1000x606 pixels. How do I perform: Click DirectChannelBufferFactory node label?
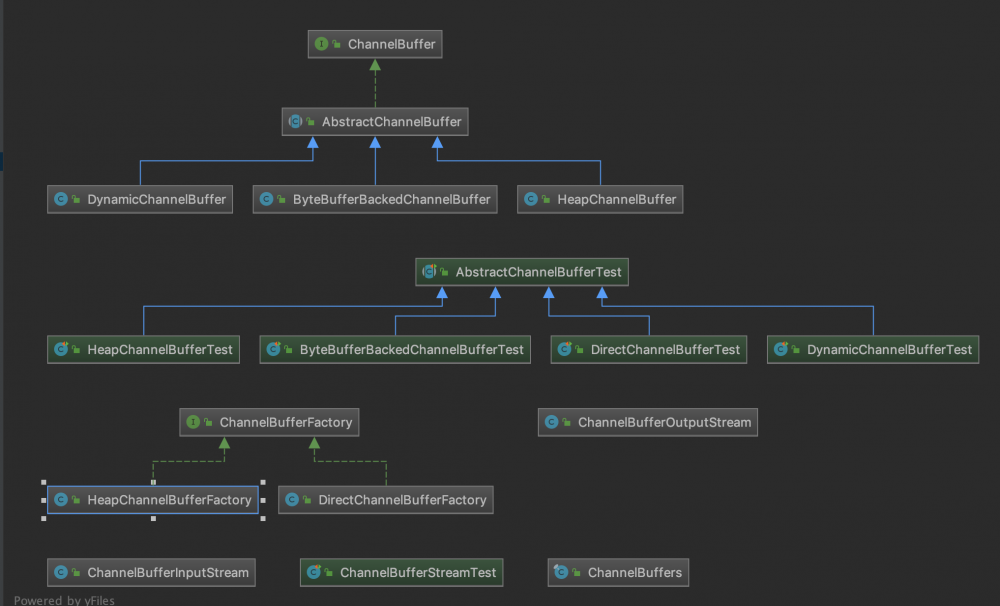(x=402, y=499)
